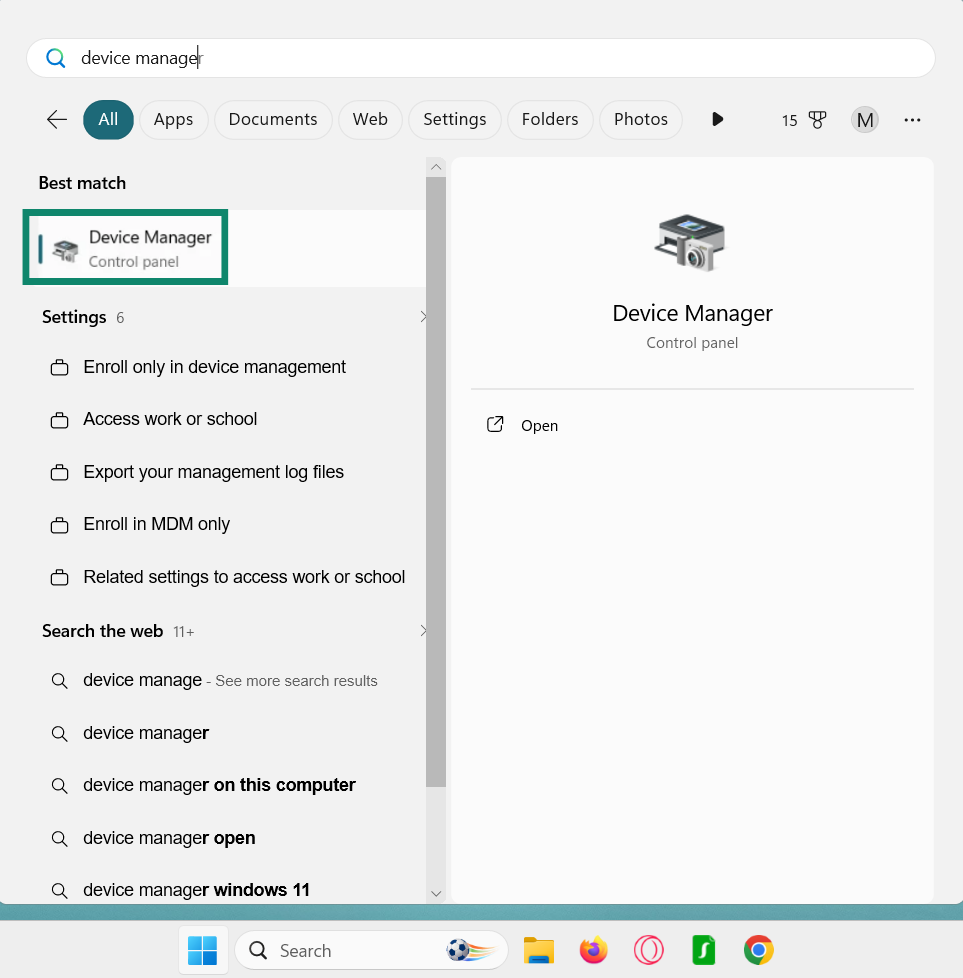Switch to the Web filter

(370, 119)
